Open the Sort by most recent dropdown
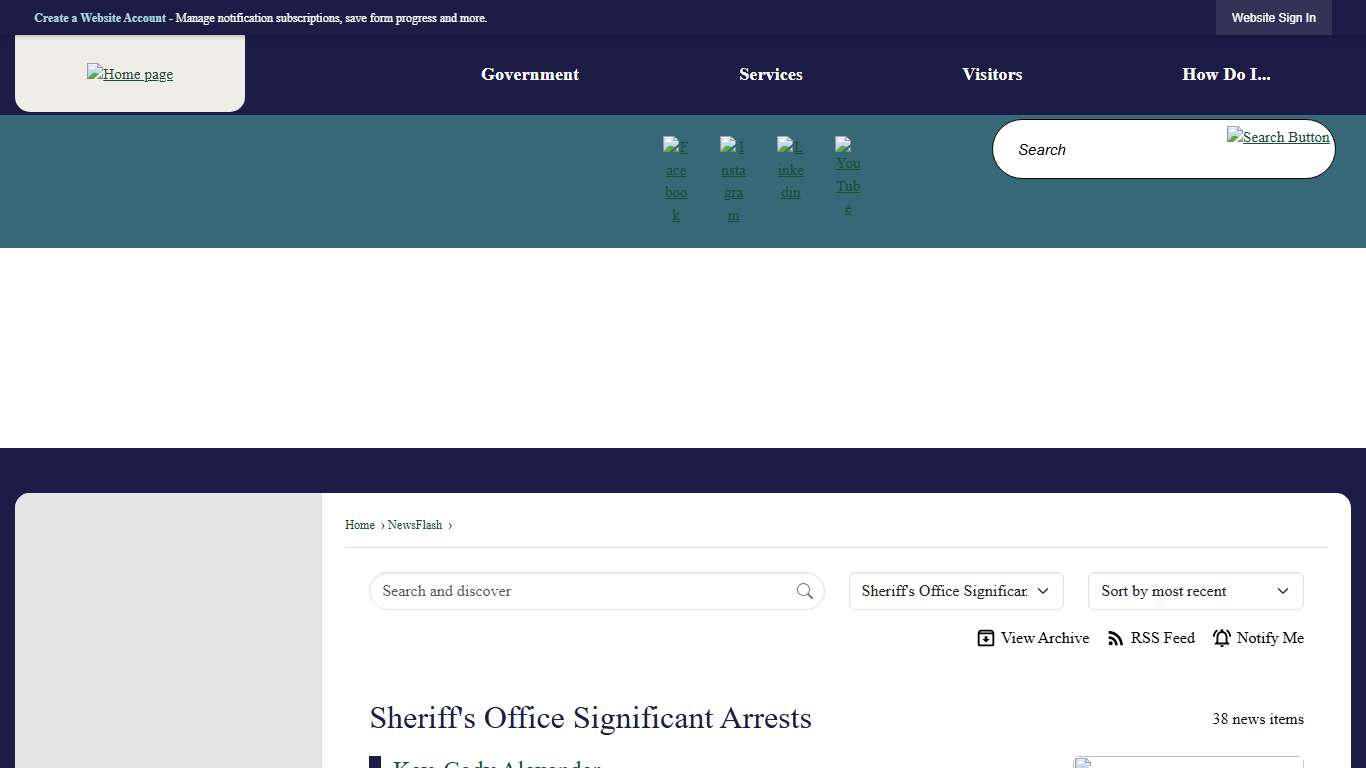Screen dimensions: 1366x768 (x=1195, y=591)
